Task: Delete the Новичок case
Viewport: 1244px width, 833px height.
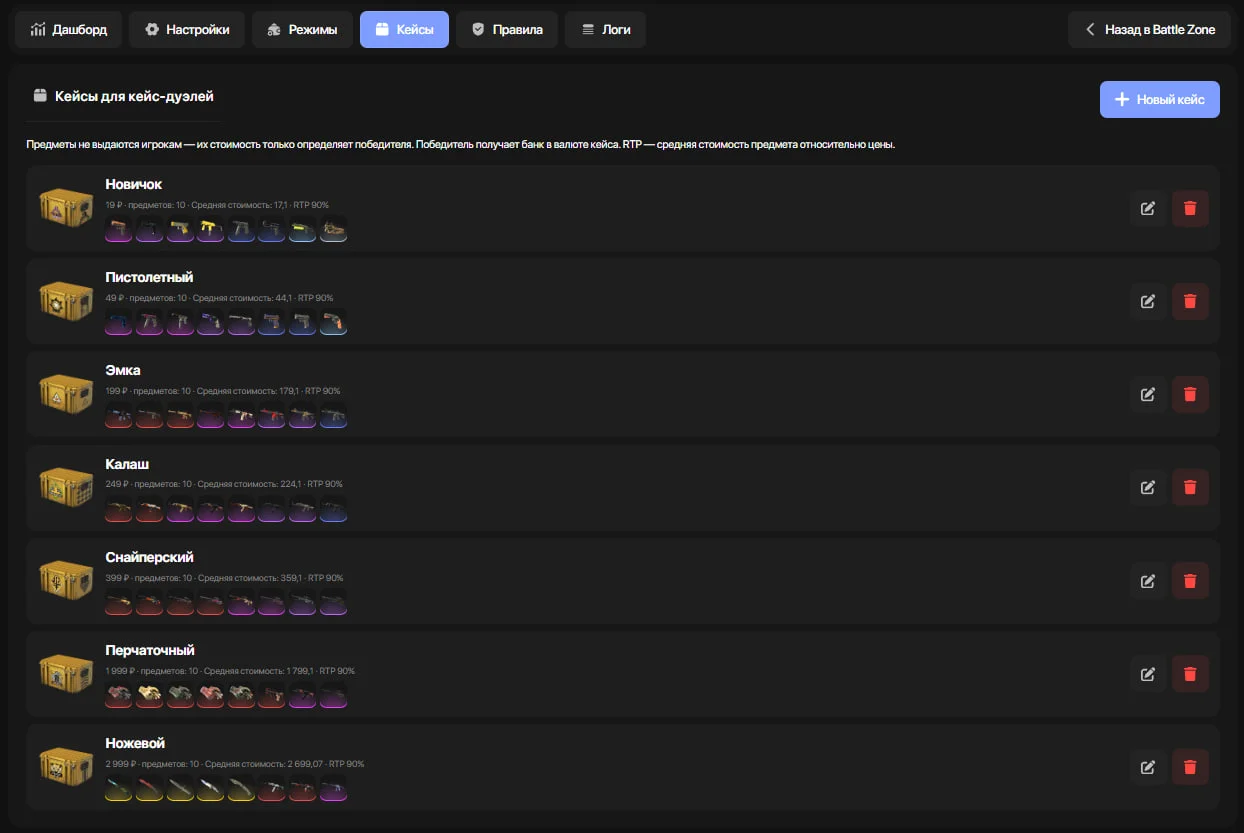Action: pyautogui.click(x=1190, y=209)
